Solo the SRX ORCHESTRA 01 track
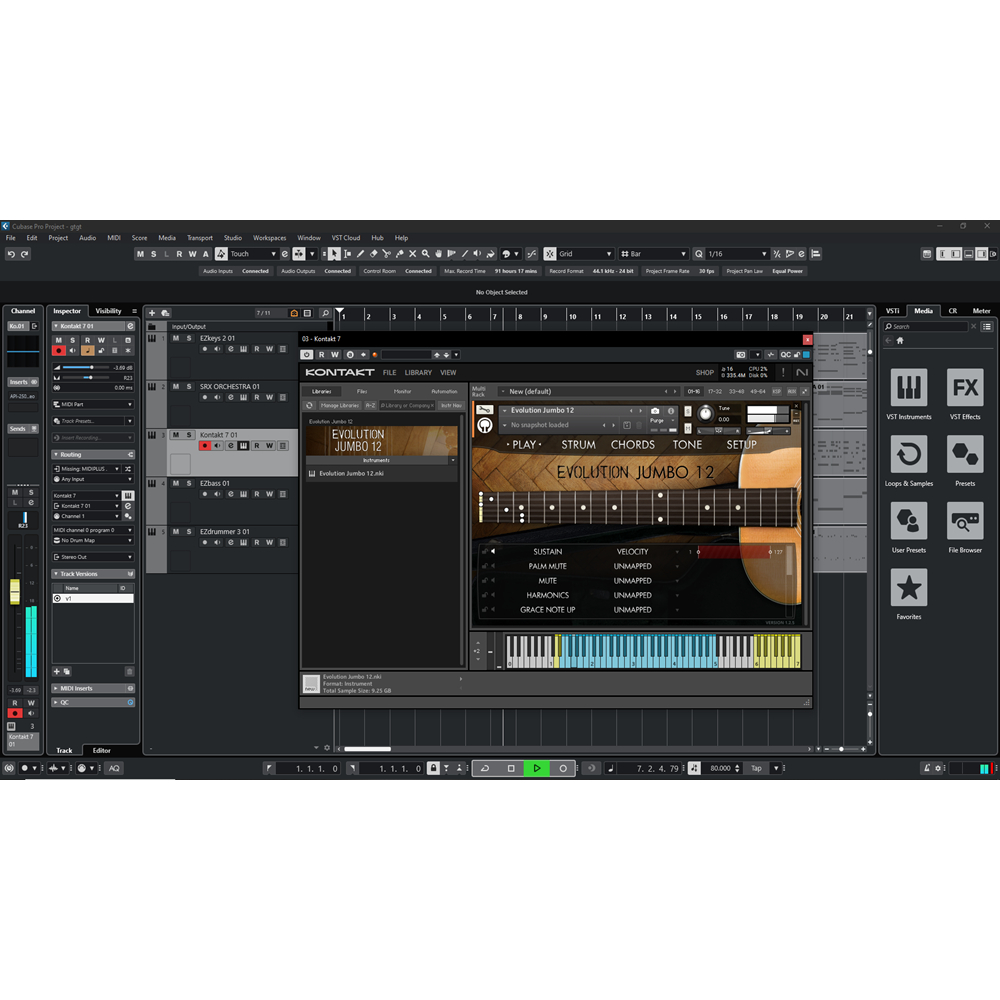This screenshot has width=1000, height=1000. tap(189, 387)
